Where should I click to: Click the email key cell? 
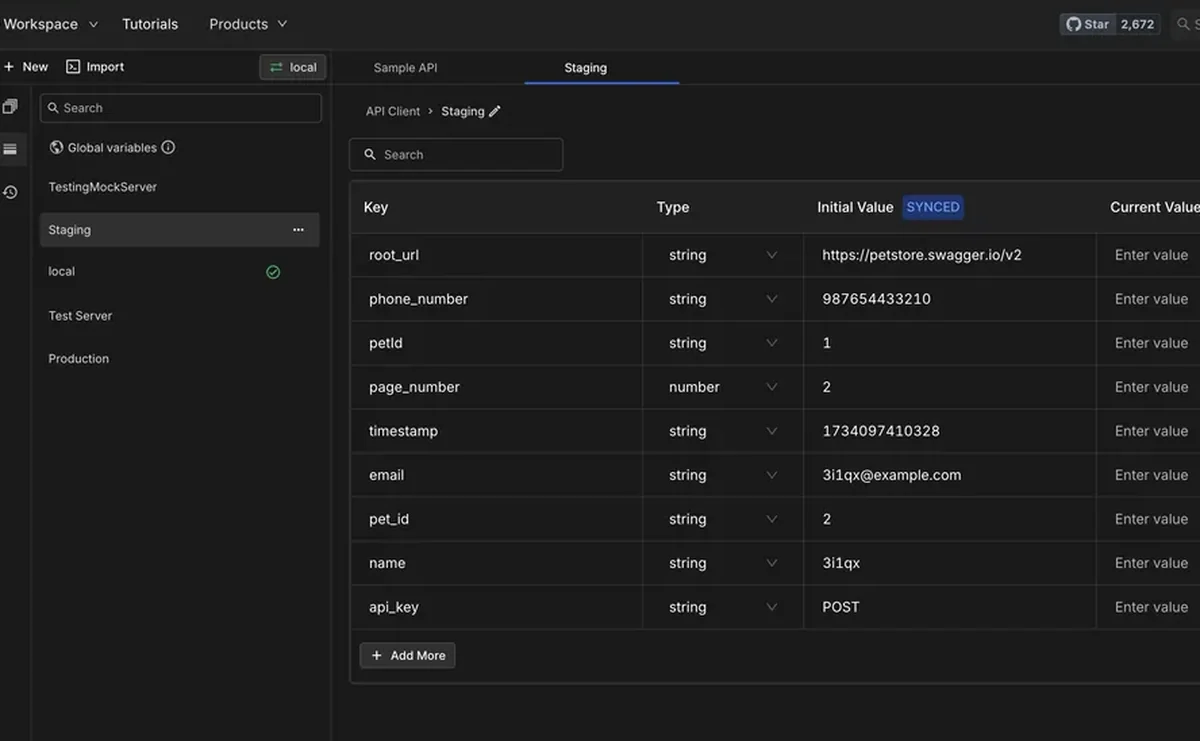pos(496,475)
